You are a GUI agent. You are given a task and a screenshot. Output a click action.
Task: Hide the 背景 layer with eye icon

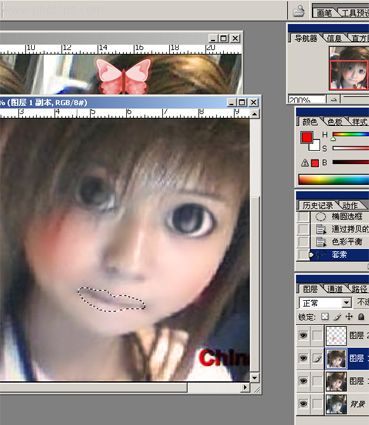click(x=303, y=404)
